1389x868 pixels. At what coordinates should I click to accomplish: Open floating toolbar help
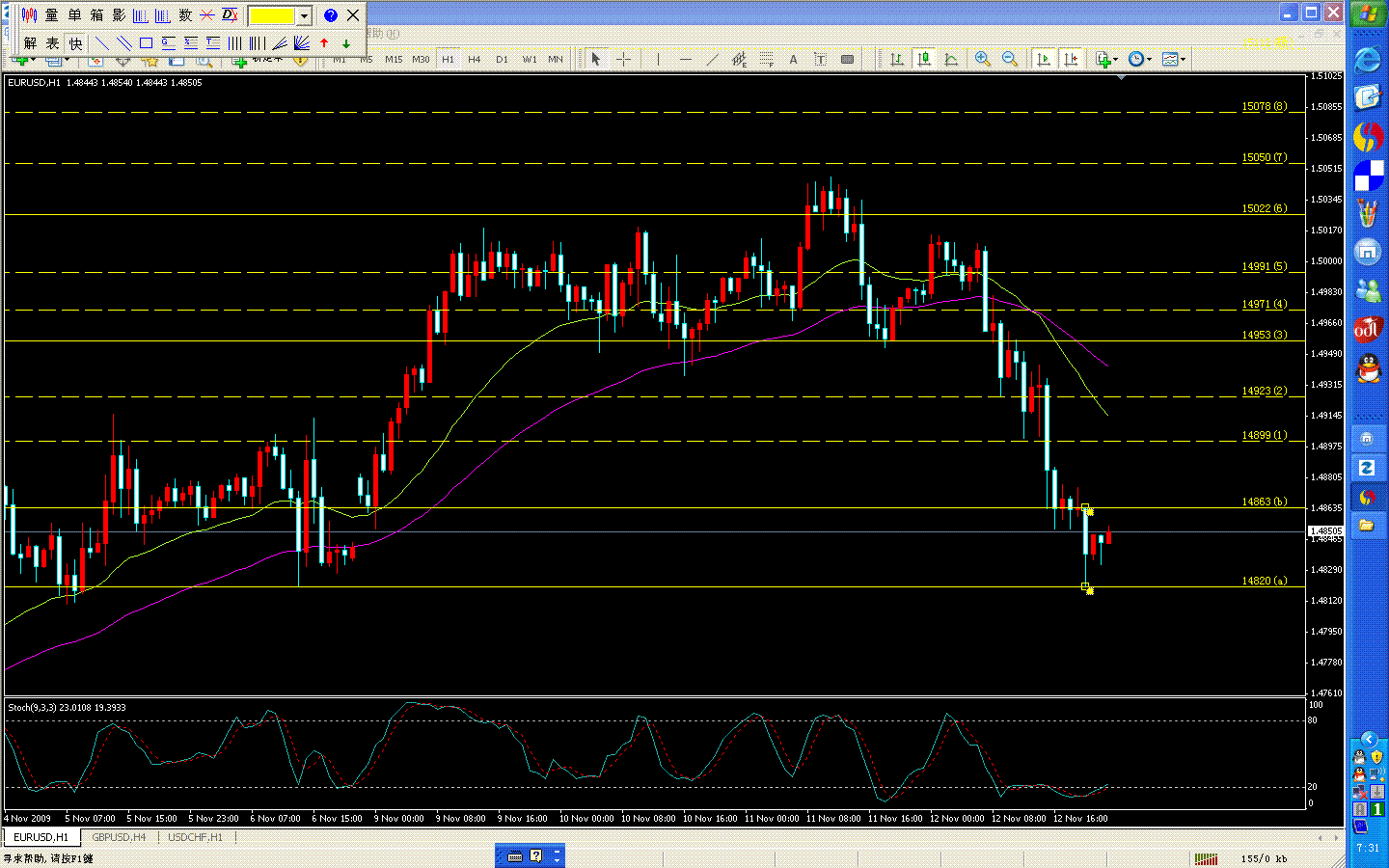[330, 15]
